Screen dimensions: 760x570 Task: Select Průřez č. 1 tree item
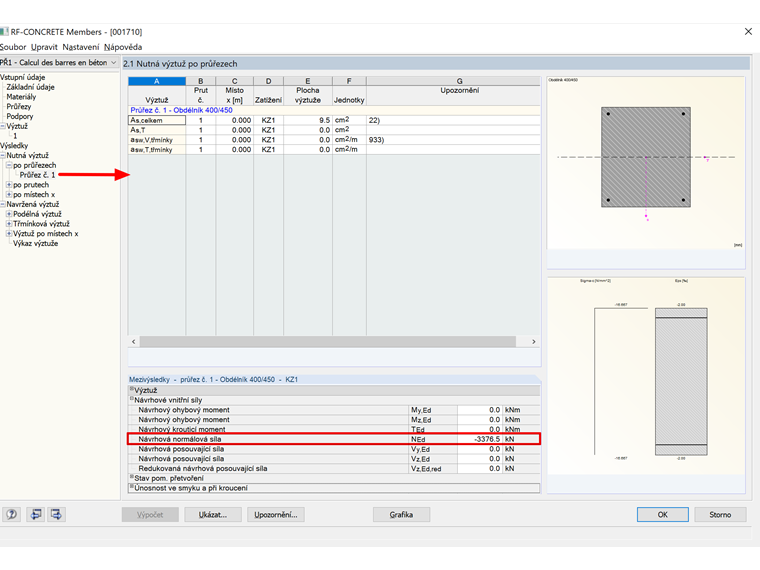tap(37, 175)
